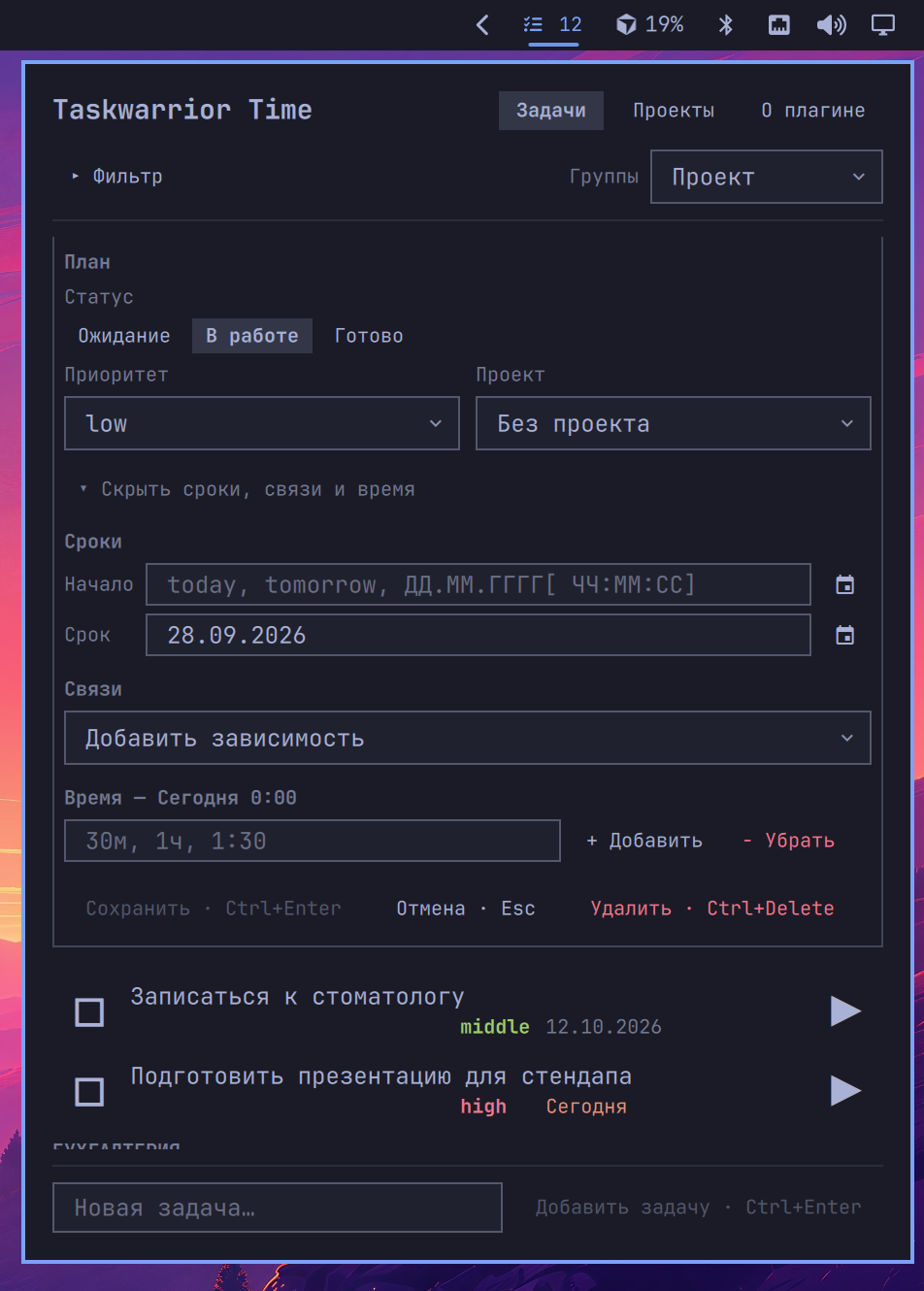Screen dimensions: 924x1291
Task: Click the volume speaker icon
Action: point(832,24)
